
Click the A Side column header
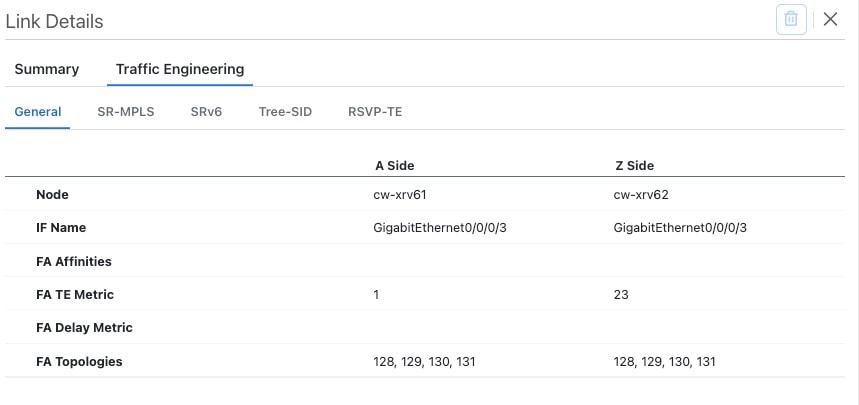click(394, 165)
